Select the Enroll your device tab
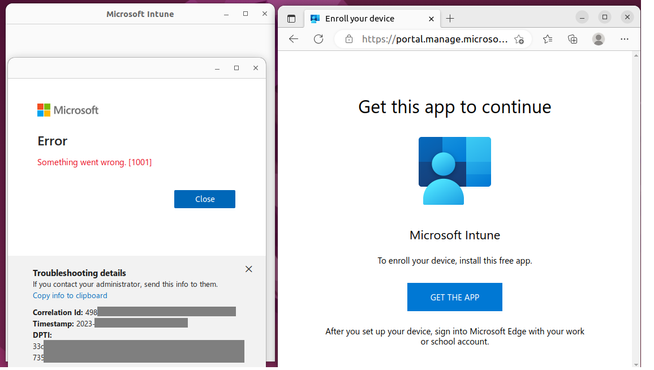Image resolution: width=654 pixels, height=370 pixels. [x=373, y=19]
